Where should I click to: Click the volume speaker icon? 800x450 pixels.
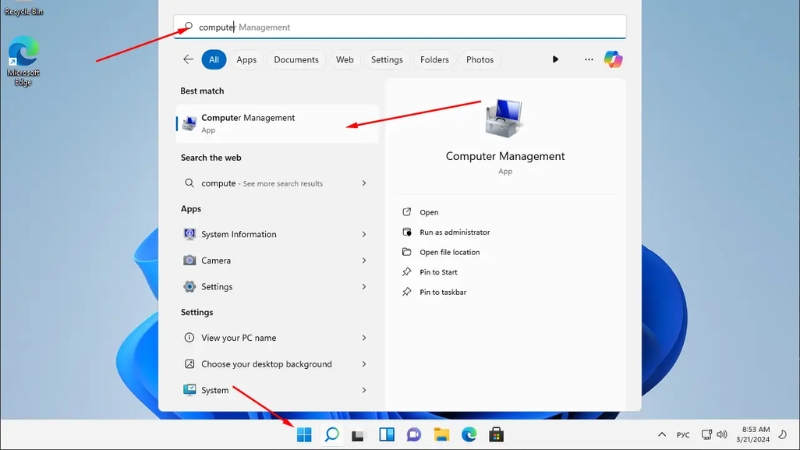[x=721, y=435]
